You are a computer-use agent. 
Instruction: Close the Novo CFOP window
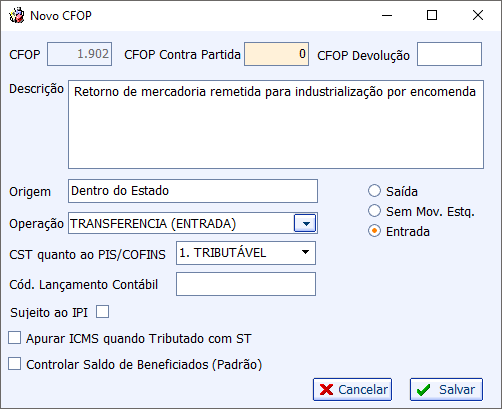click(478, 15)
